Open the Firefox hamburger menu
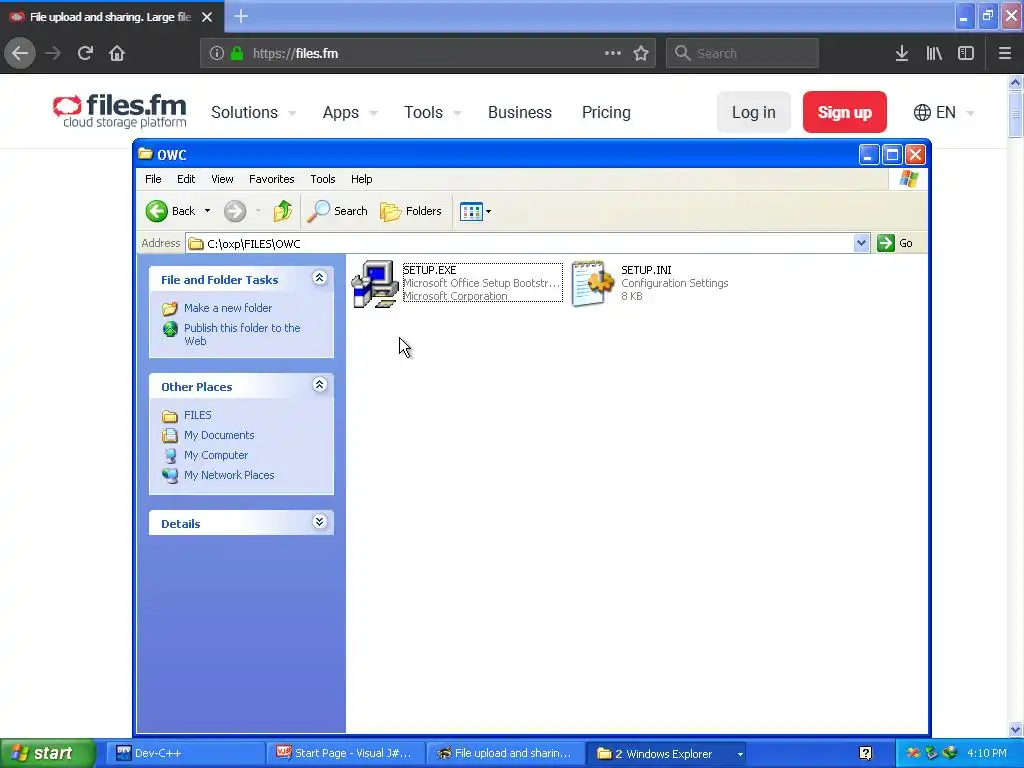Viewport: 1024px width, 768px height. 1004,53
